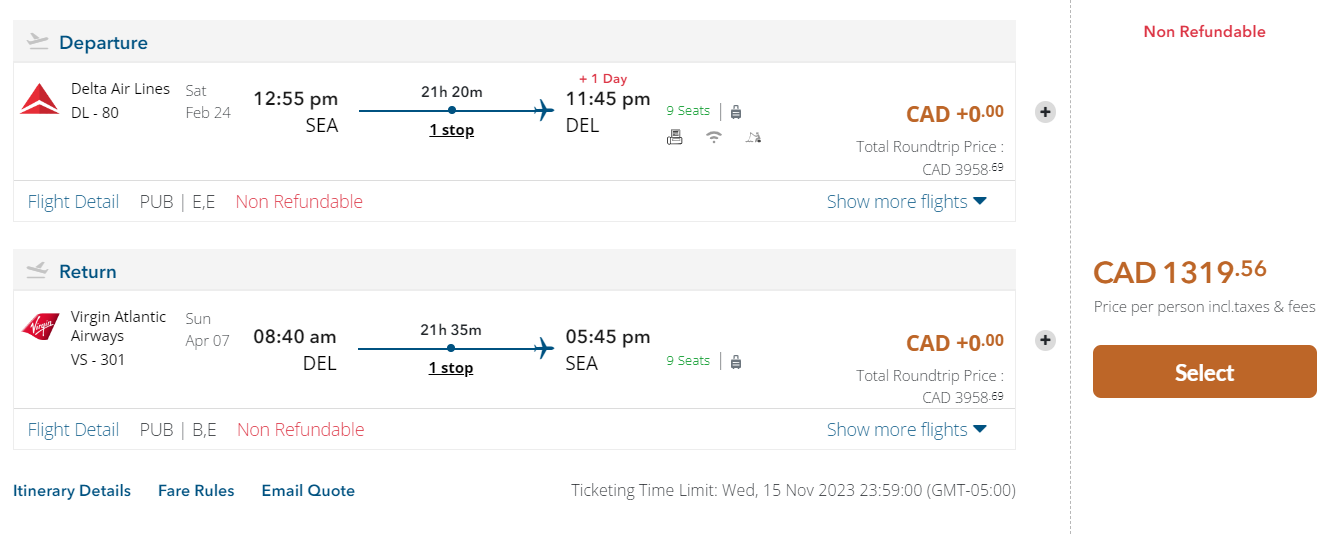Click the Delta Air Lines logo
Screen dimensions: 1338x534
pyautogui.click(x=40, y=100)
